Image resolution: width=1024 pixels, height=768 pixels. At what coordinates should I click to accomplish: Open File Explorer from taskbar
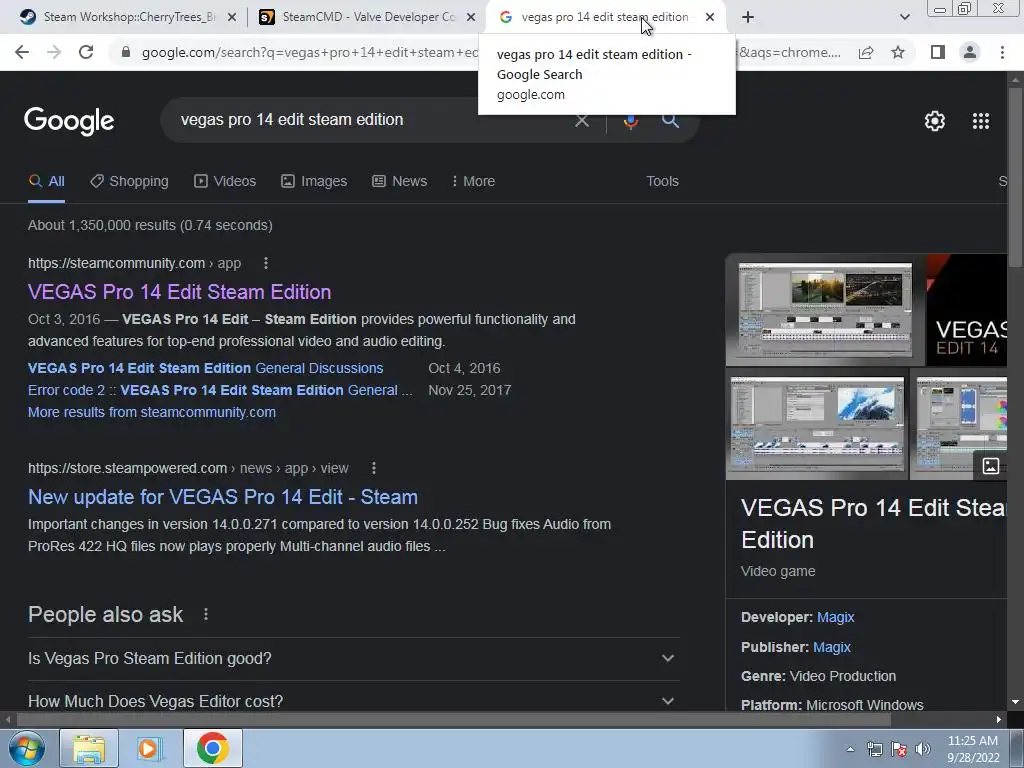[89, 748]
